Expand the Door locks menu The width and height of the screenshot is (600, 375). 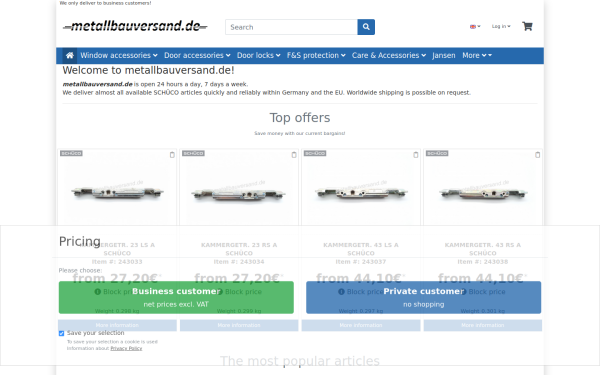coord(258,55)
